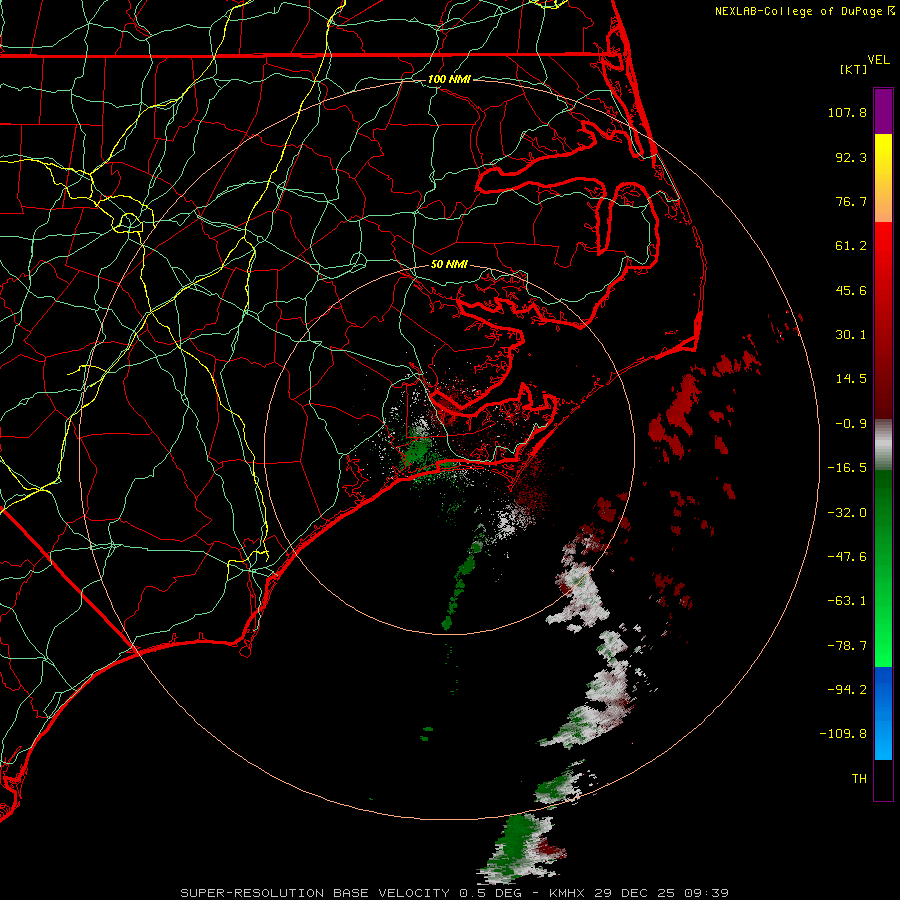Screen dimensions: 900x900
Task: Click the -47.6 legend value
Action: 847,557
